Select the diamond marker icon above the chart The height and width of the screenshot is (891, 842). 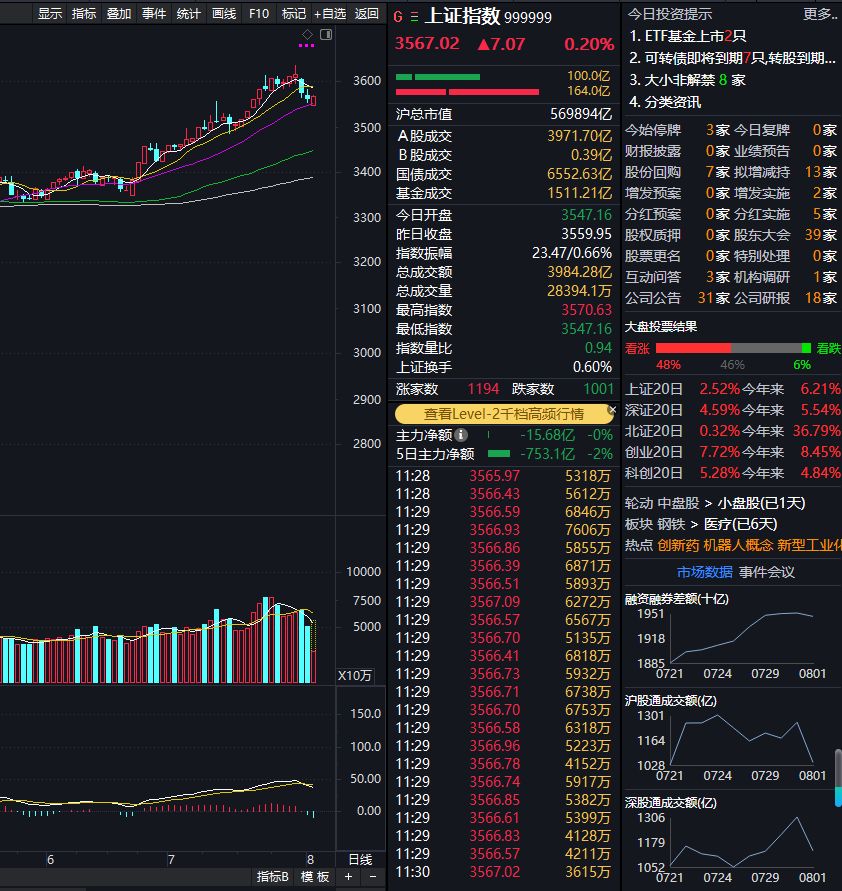coord(307,34)
